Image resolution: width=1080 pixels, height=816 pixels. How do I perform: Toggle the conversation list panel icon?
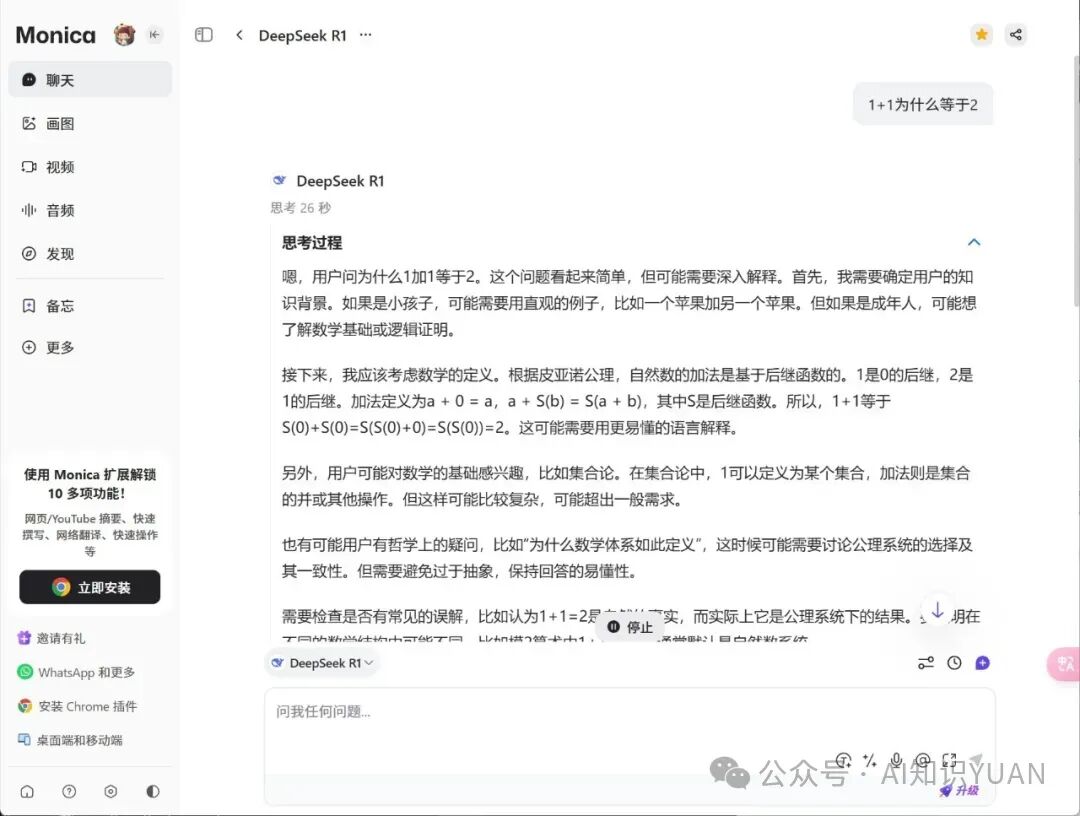click(x=204, y=35)
